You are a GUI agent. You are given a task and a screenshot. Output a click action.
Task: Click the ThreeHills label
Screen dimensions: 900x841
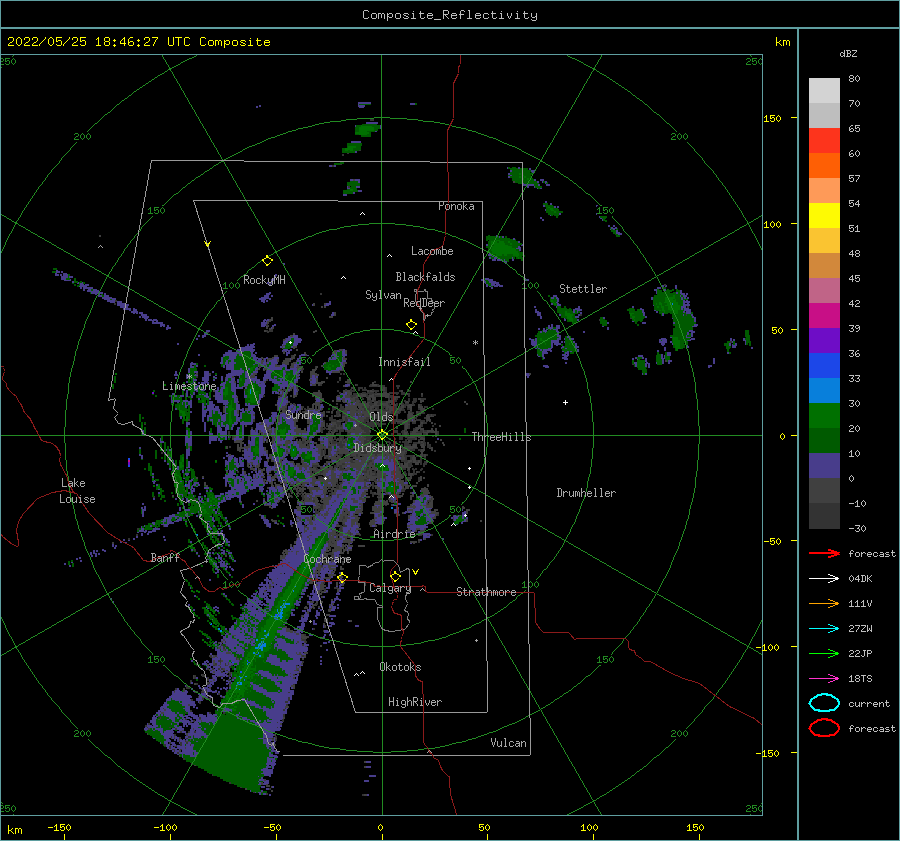click(x=501, y=437)
